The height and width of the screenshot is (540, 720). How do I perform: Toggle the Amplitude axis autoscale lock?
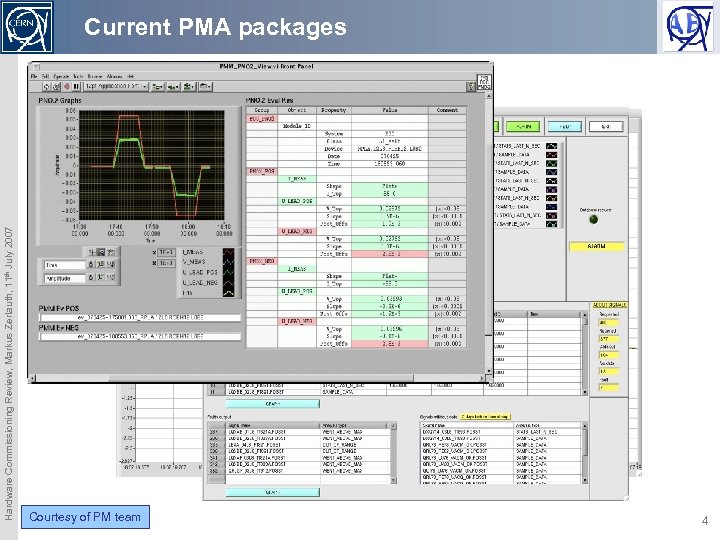click(91, 277)
